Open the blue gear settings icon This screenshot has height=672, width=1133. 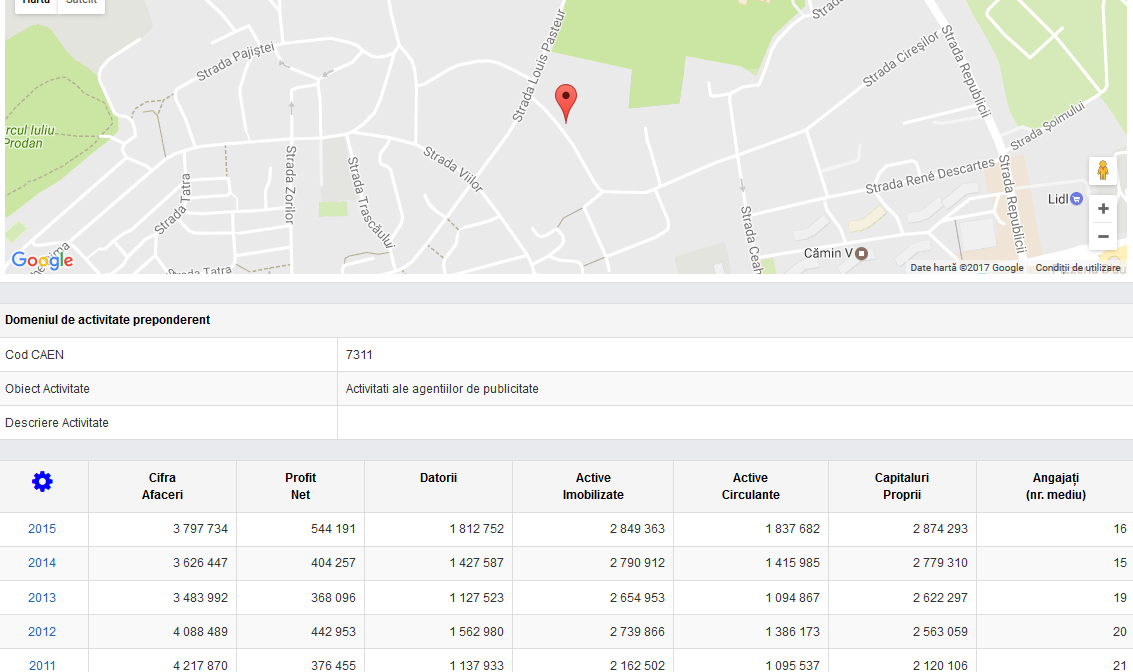[x=42, y=482]
